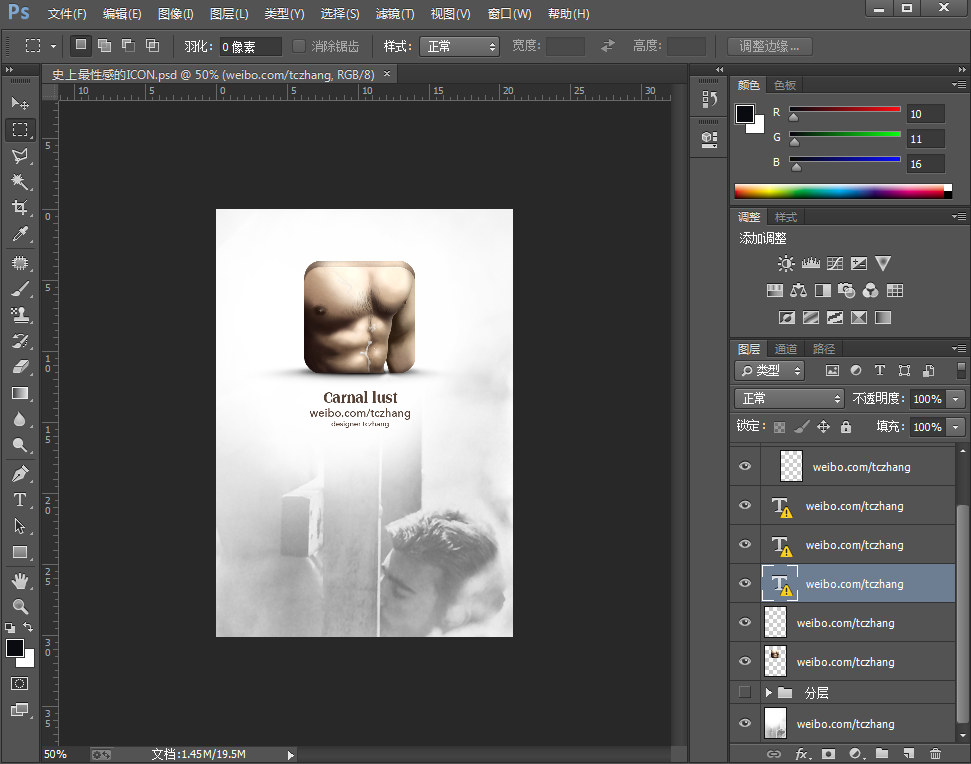This screenshot has height=764, width=971.
Task: Open the layer blend mode dropdown
Action: click(789, 398)
